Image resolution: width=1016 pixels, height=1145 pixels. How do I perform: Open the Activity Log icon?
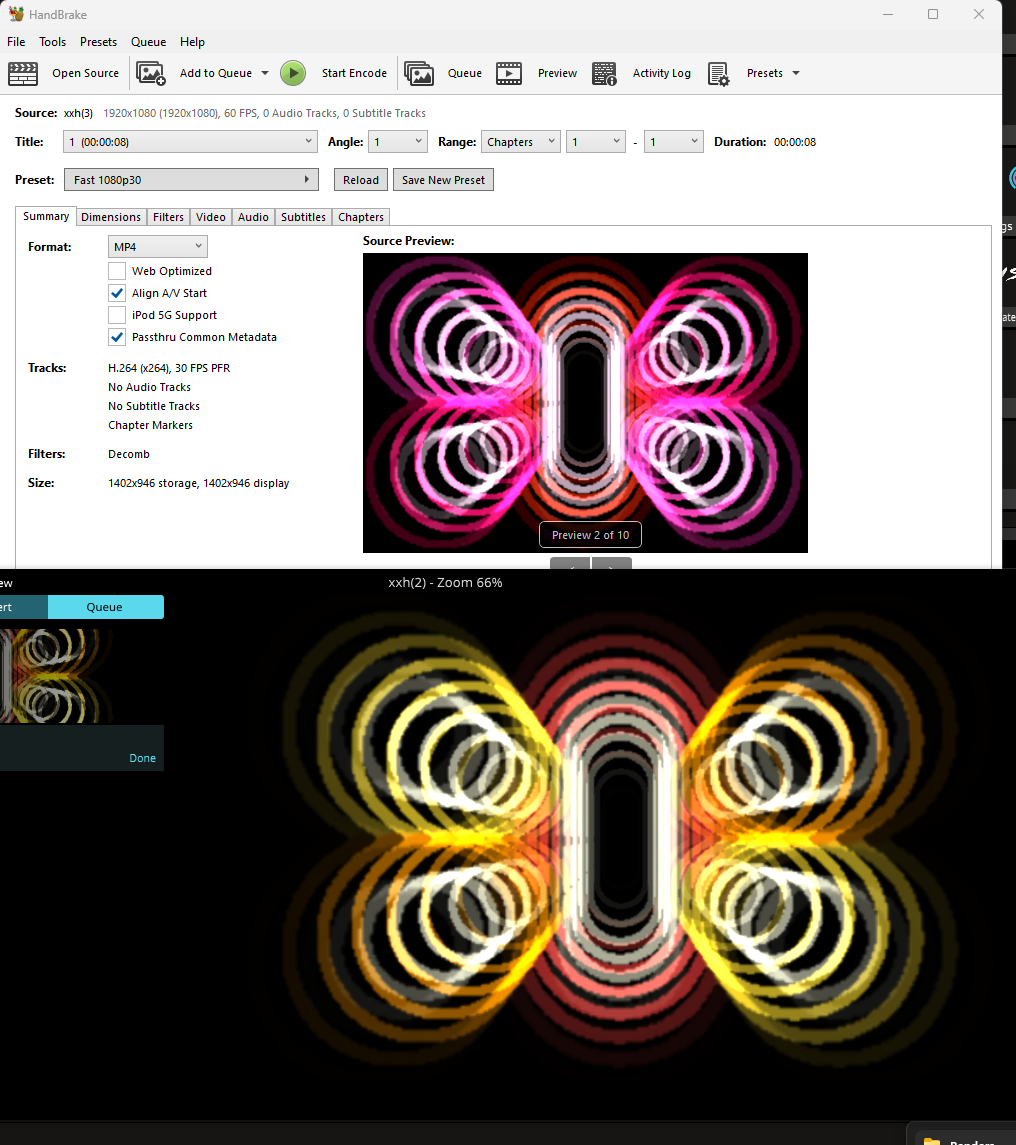tap(604, 73)
